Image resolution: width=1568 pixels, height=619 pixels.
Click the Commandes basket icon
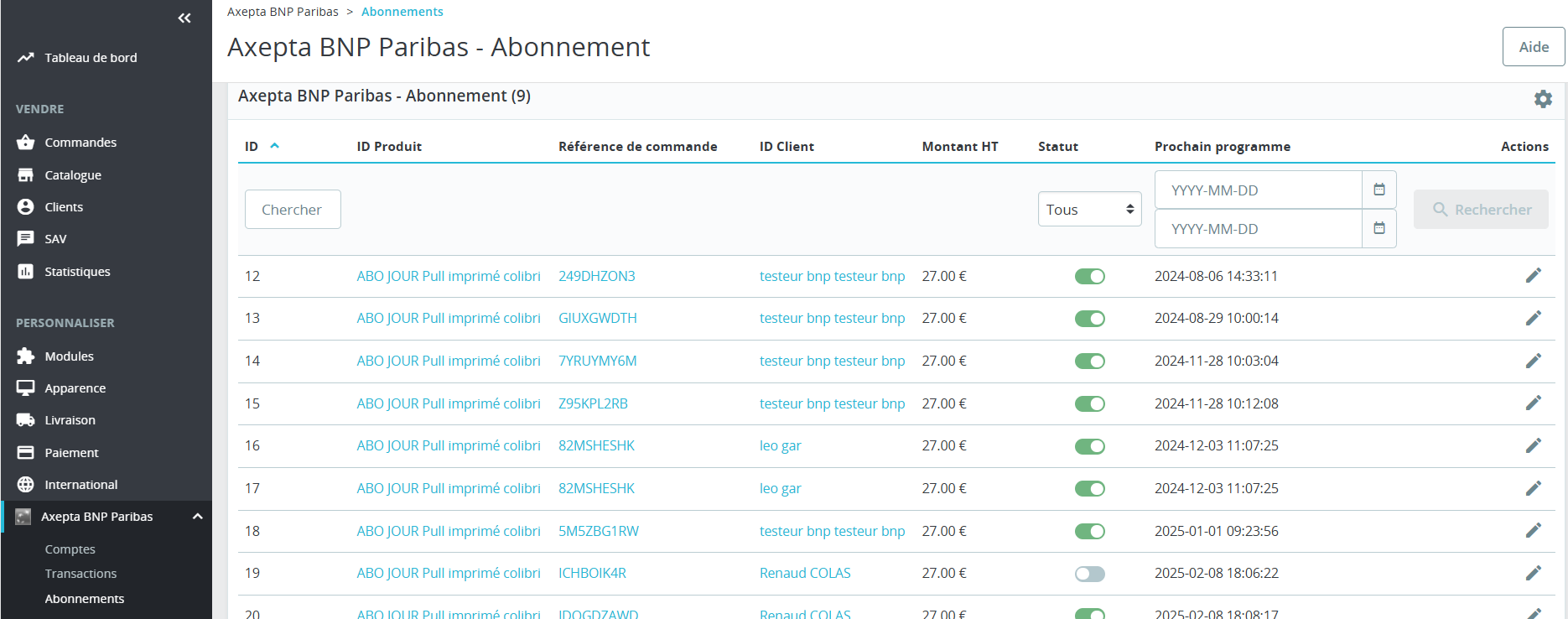tap(26, 143)
